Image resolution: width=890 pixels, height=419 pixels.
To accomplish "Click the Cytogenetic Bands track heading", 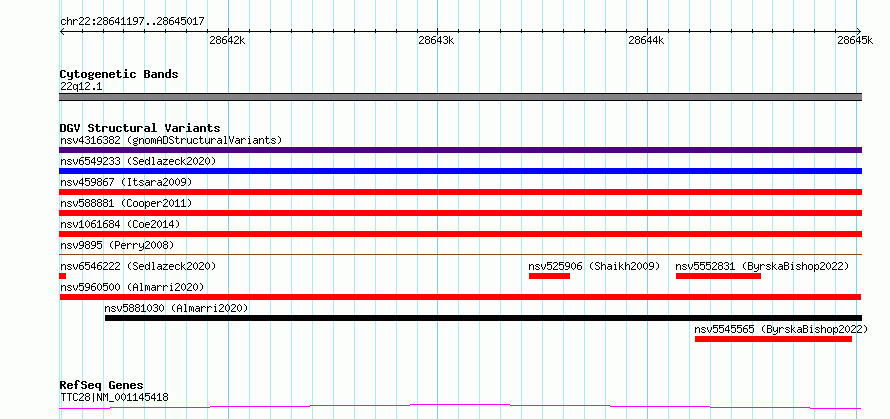I will tap(119, 74).
